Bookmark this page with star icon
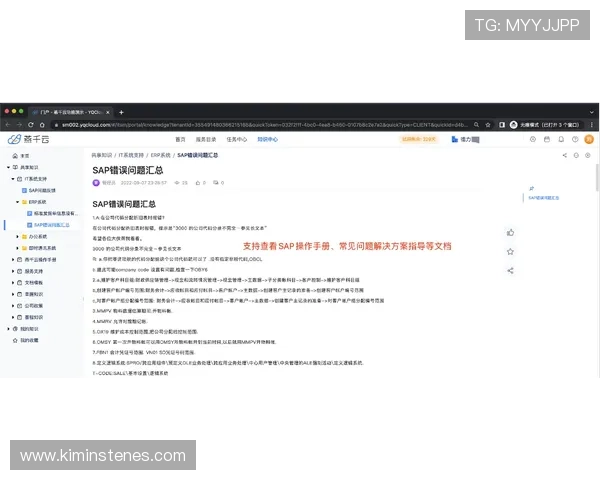Screen dimensions: 600x480 coord(488,125)
